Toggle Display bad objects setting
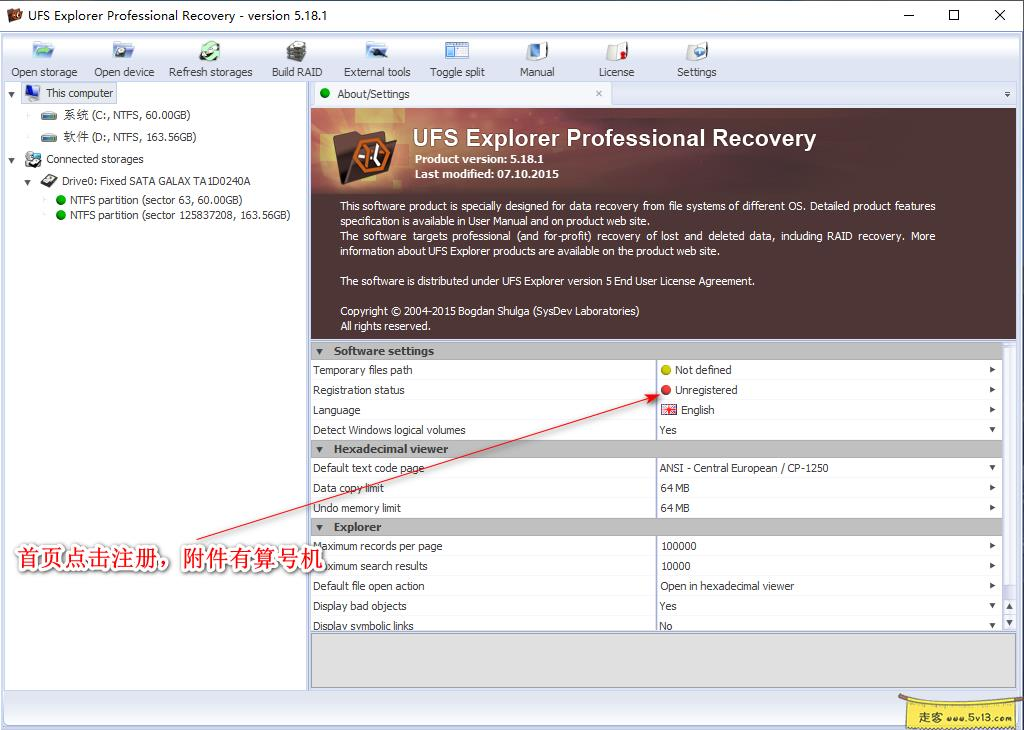 [991, 606]
